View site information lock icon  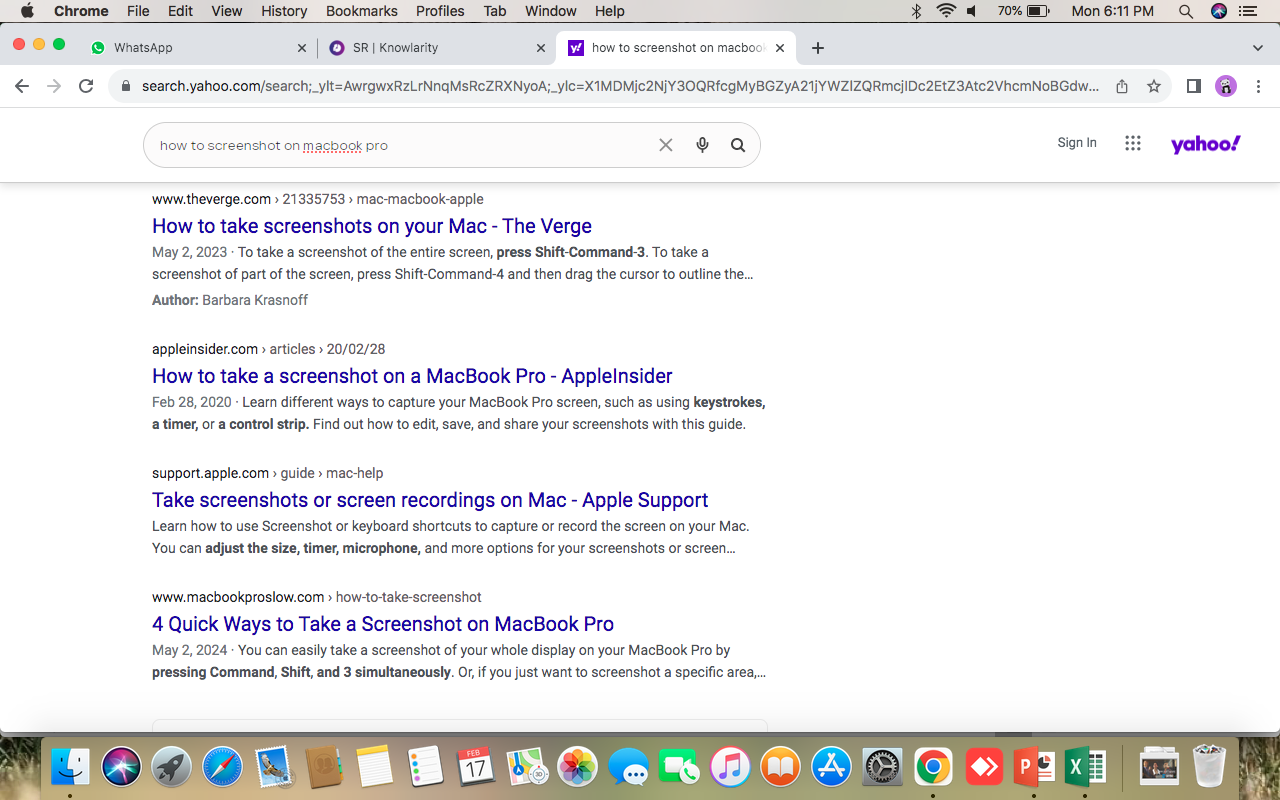[x=126, y=86]
